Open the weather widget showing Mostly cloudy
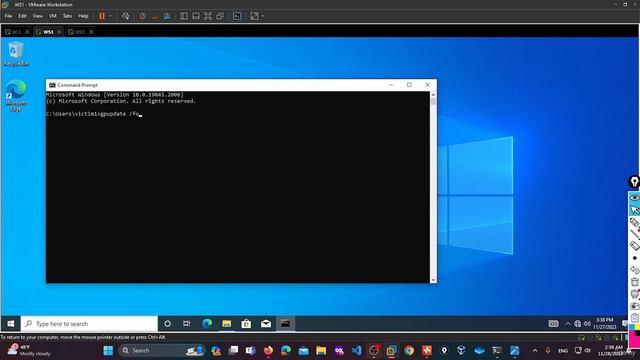Screen dimensions: 640x360 29,351
